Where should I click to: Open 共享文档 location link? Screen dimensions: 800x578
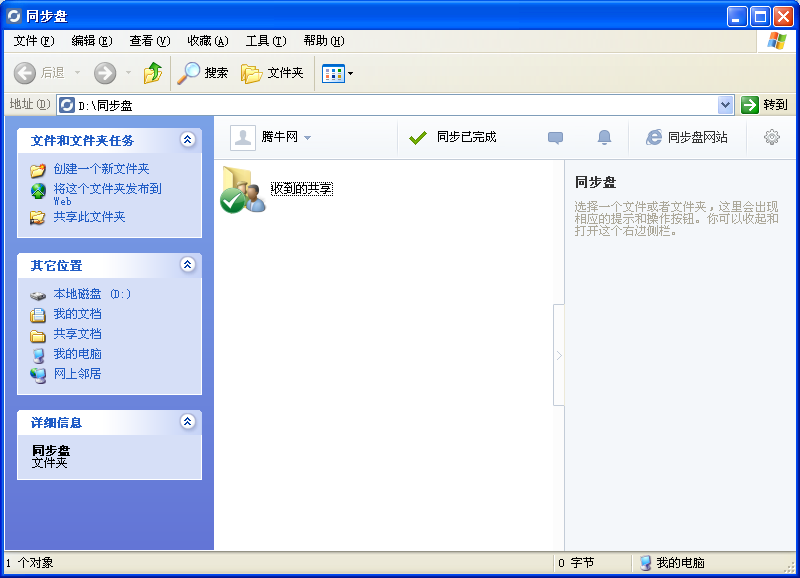tap(77, 334)
